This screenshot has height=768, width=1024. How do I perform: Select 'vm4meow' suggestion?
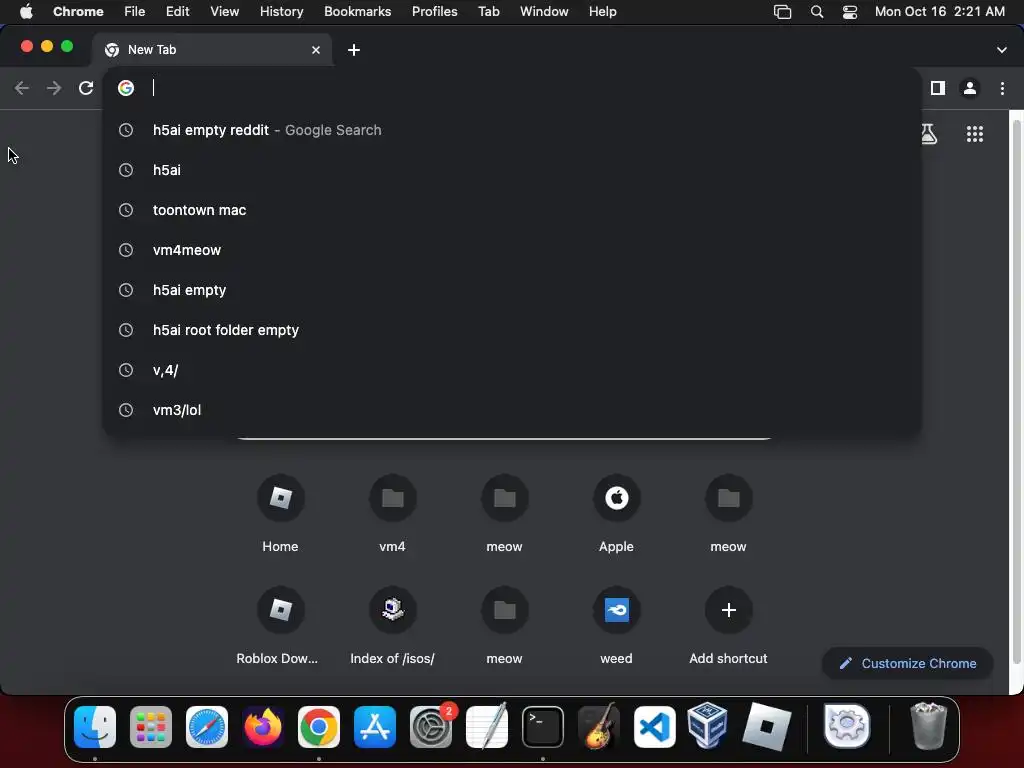coord(512,250)
